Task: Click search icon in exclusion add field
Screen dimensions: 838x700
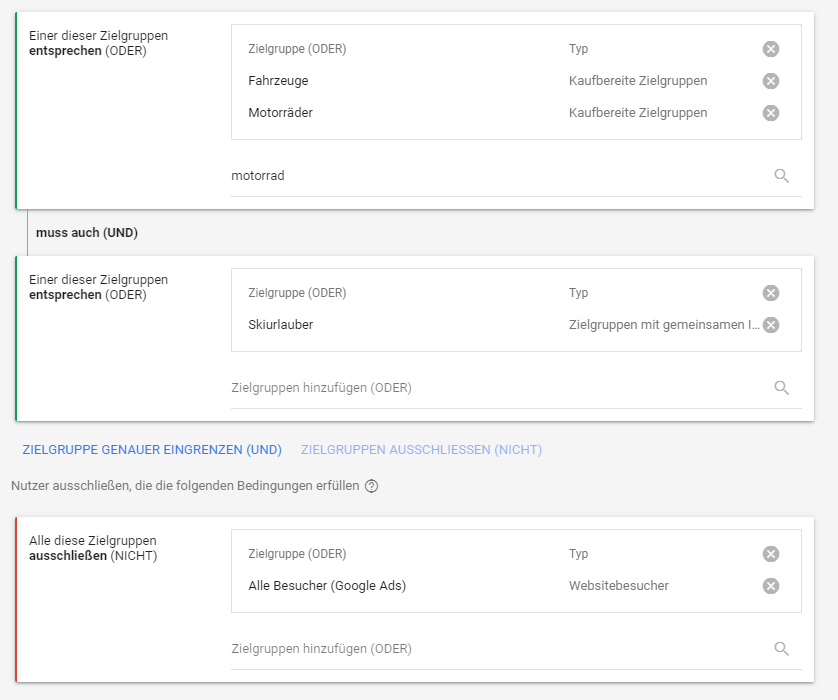Action: point(781,649)
